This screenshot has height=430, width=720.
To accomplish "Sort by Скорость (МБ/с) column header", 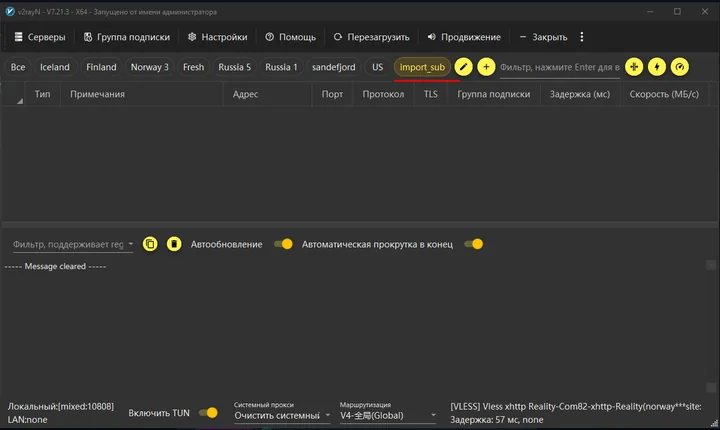I will [664, 94].
